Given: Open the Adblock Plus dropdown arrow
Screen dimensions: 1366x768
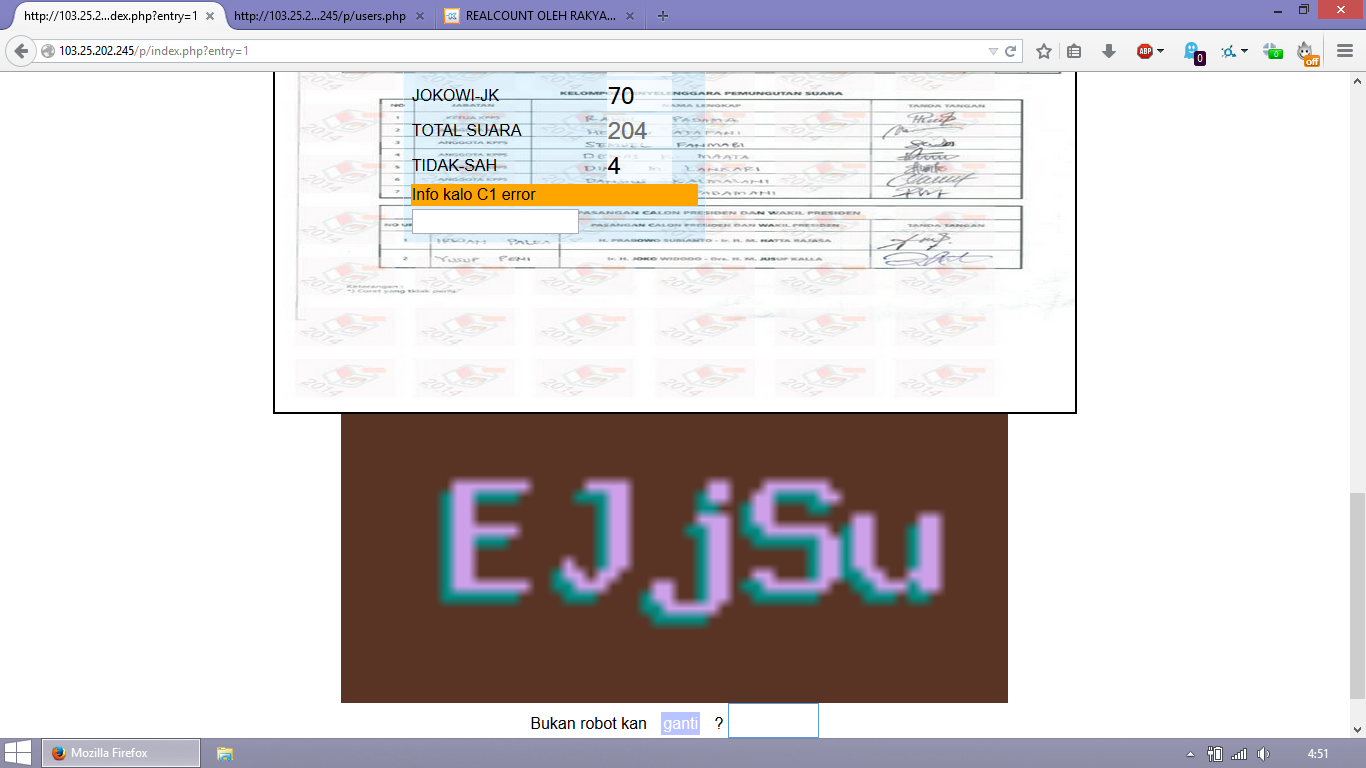Looking at the screenshot, I should pyautogui.click(x=1161, y=51).
